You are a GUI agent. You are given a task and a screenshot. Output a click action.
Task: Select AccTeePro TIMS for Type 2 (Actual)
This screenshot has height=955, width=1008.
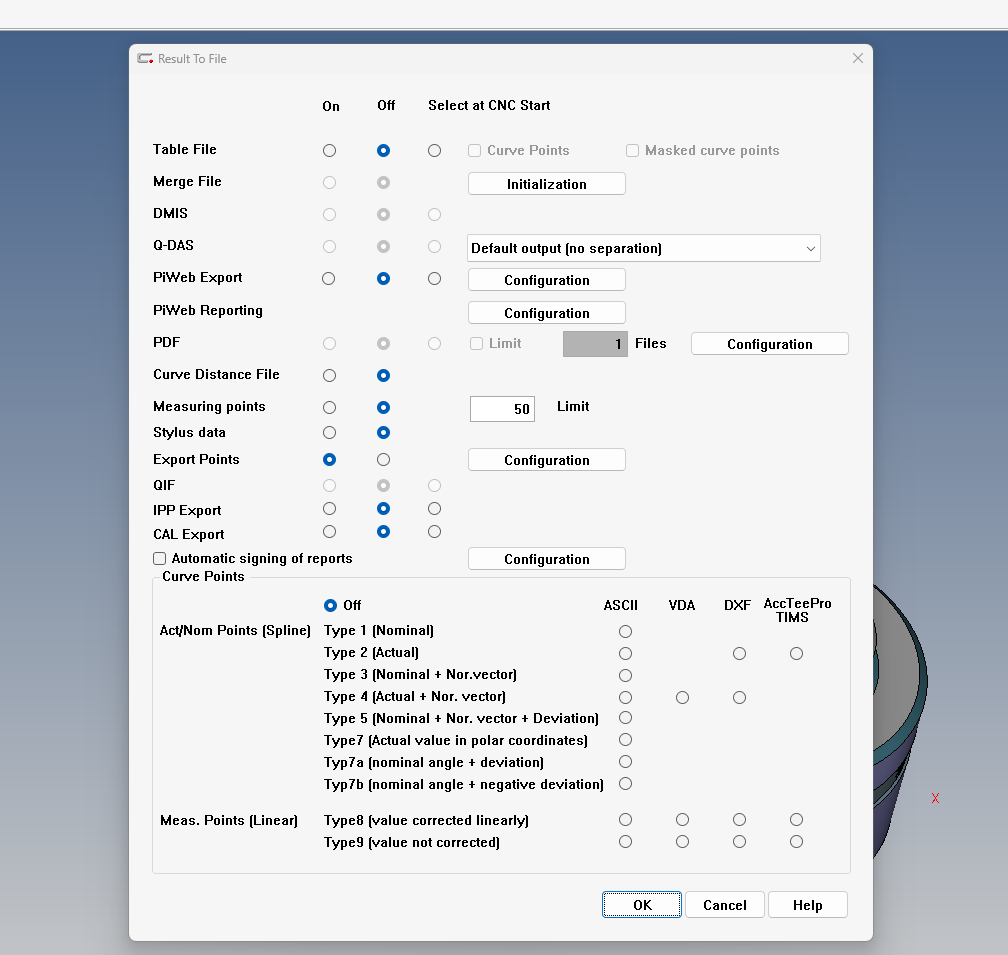tap(796, 654)
